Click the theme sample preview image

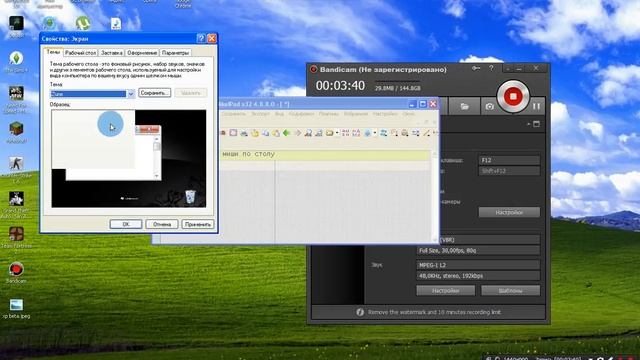pos(129,158)
